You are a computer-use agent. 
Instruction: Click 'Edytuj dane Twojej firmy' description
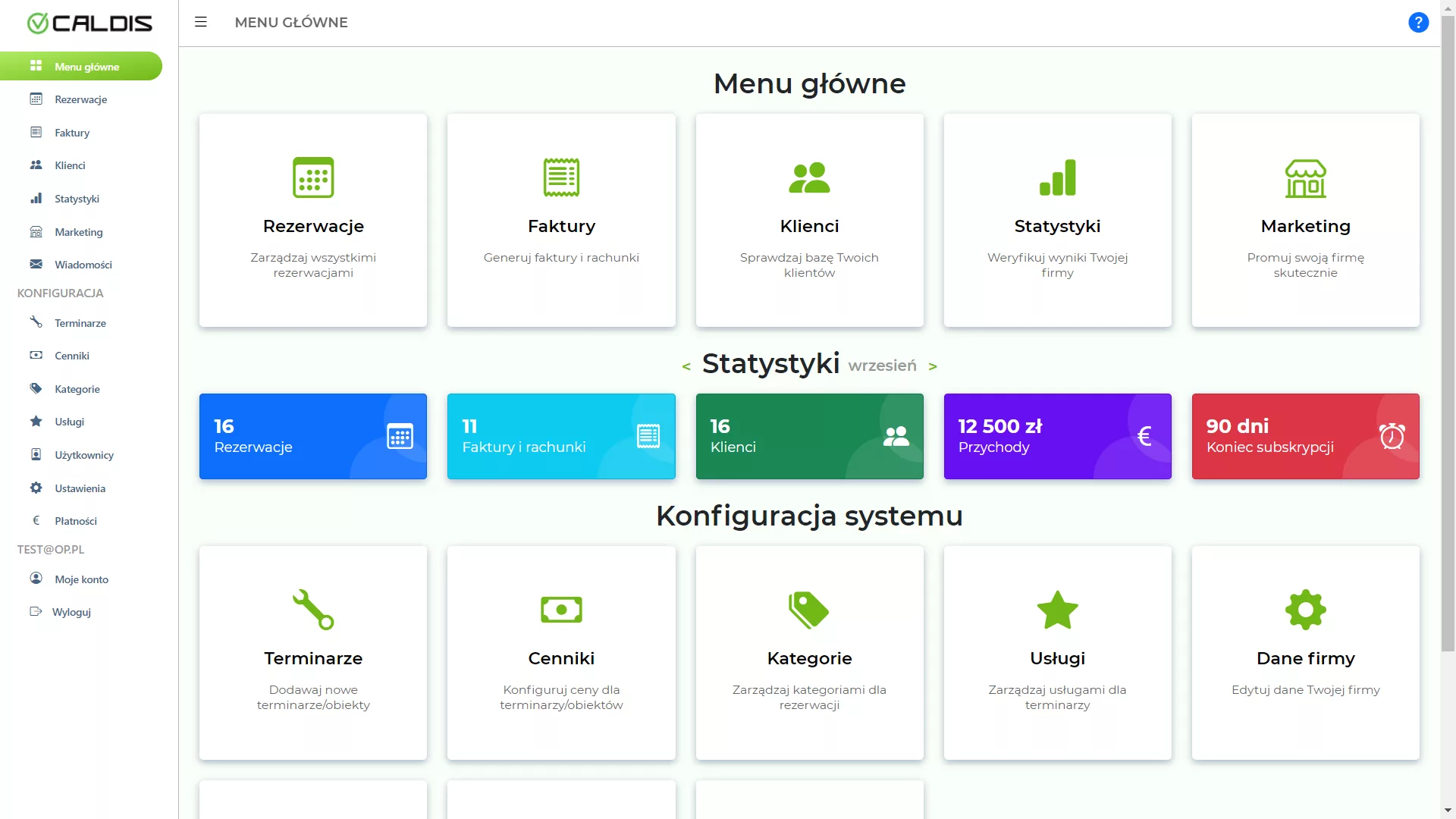click(1305, 690)
